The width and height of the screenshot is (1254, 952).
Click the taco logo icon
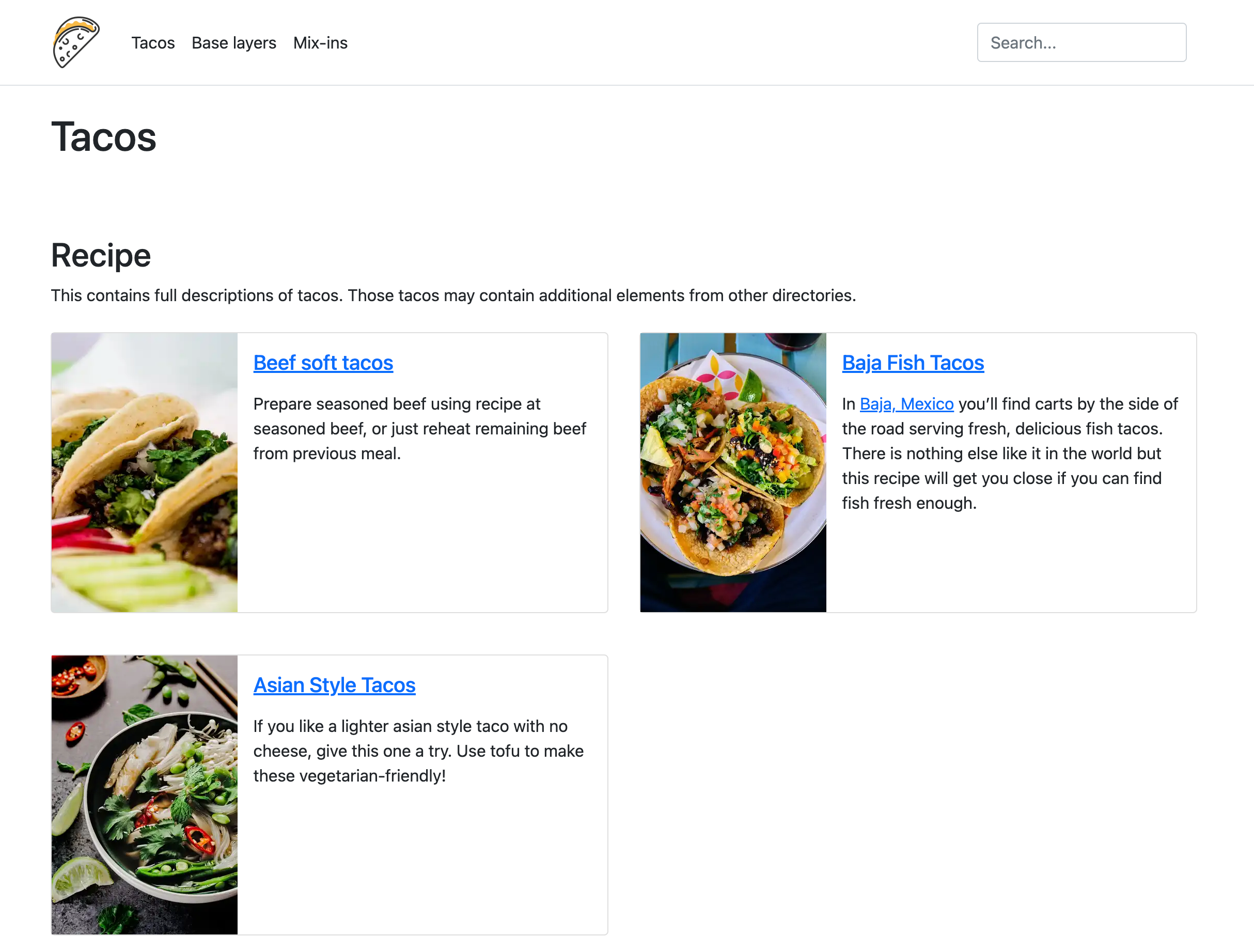click(x=76, y=42)
